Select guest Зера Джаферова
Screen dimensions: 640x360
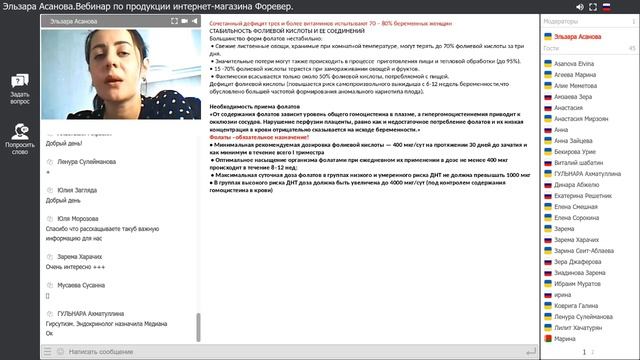[x=578, y=262]
